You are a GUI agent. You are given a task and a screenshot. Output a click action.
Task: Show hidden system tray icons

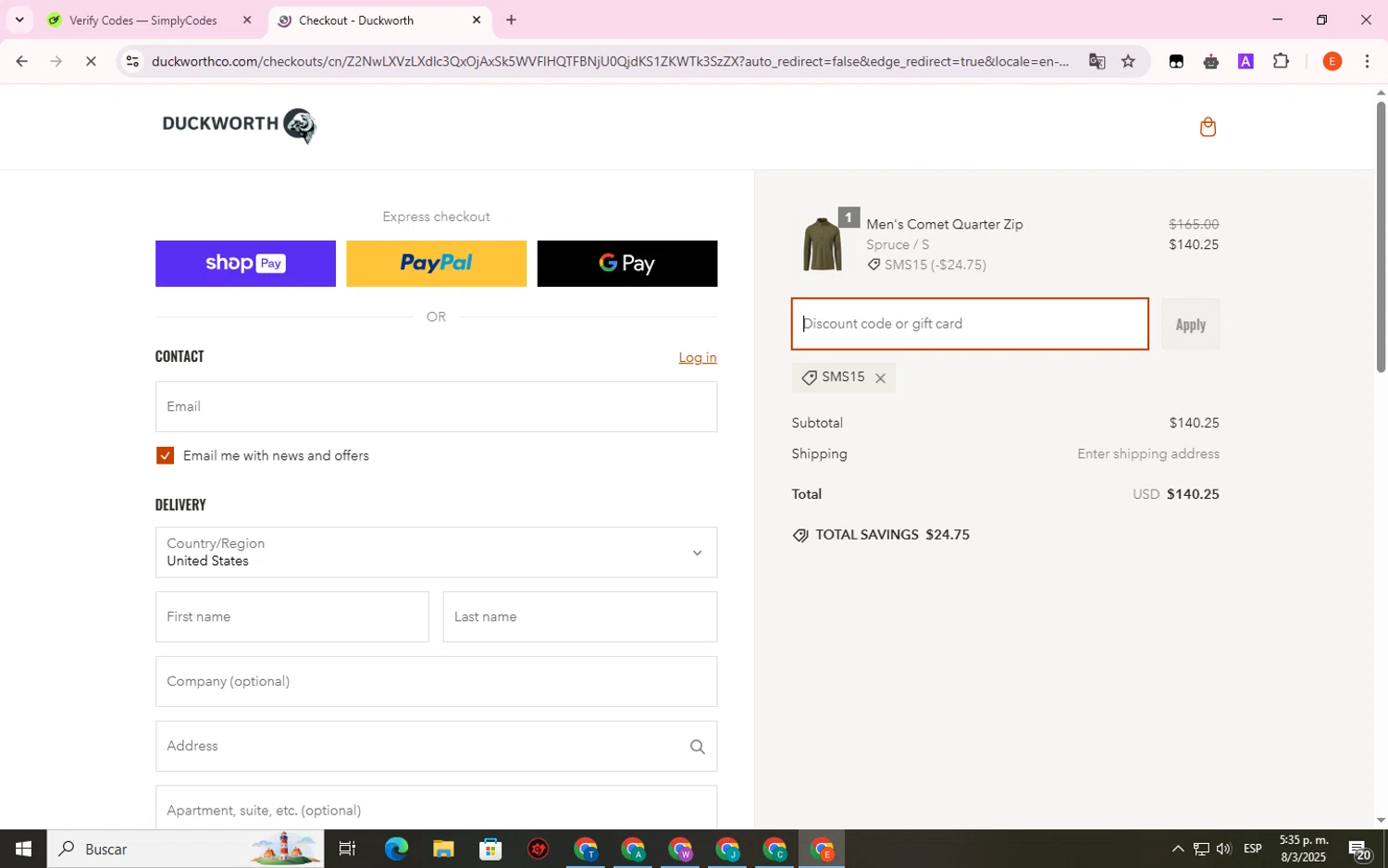coord(1177,849)
